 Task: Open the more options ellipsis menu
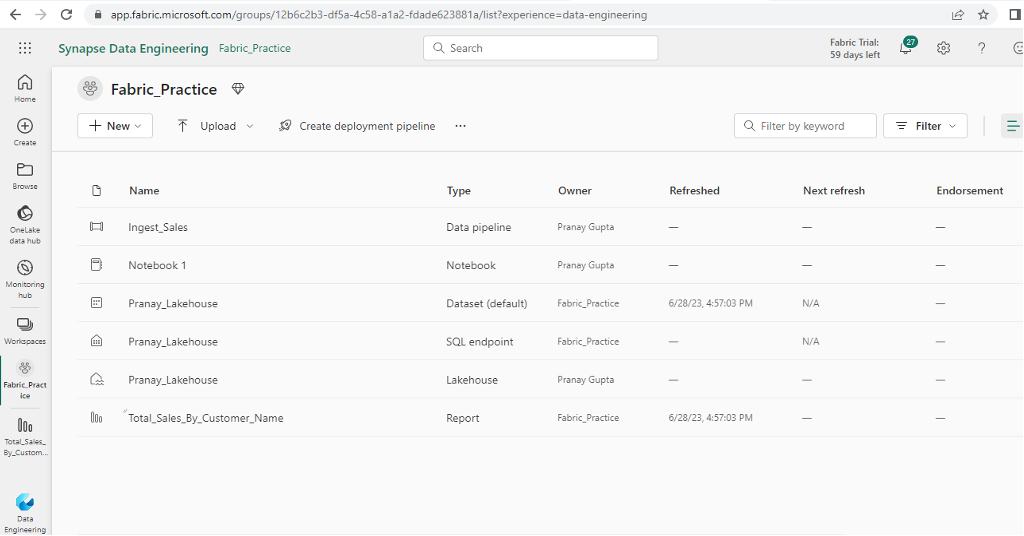tap(460, 126)
